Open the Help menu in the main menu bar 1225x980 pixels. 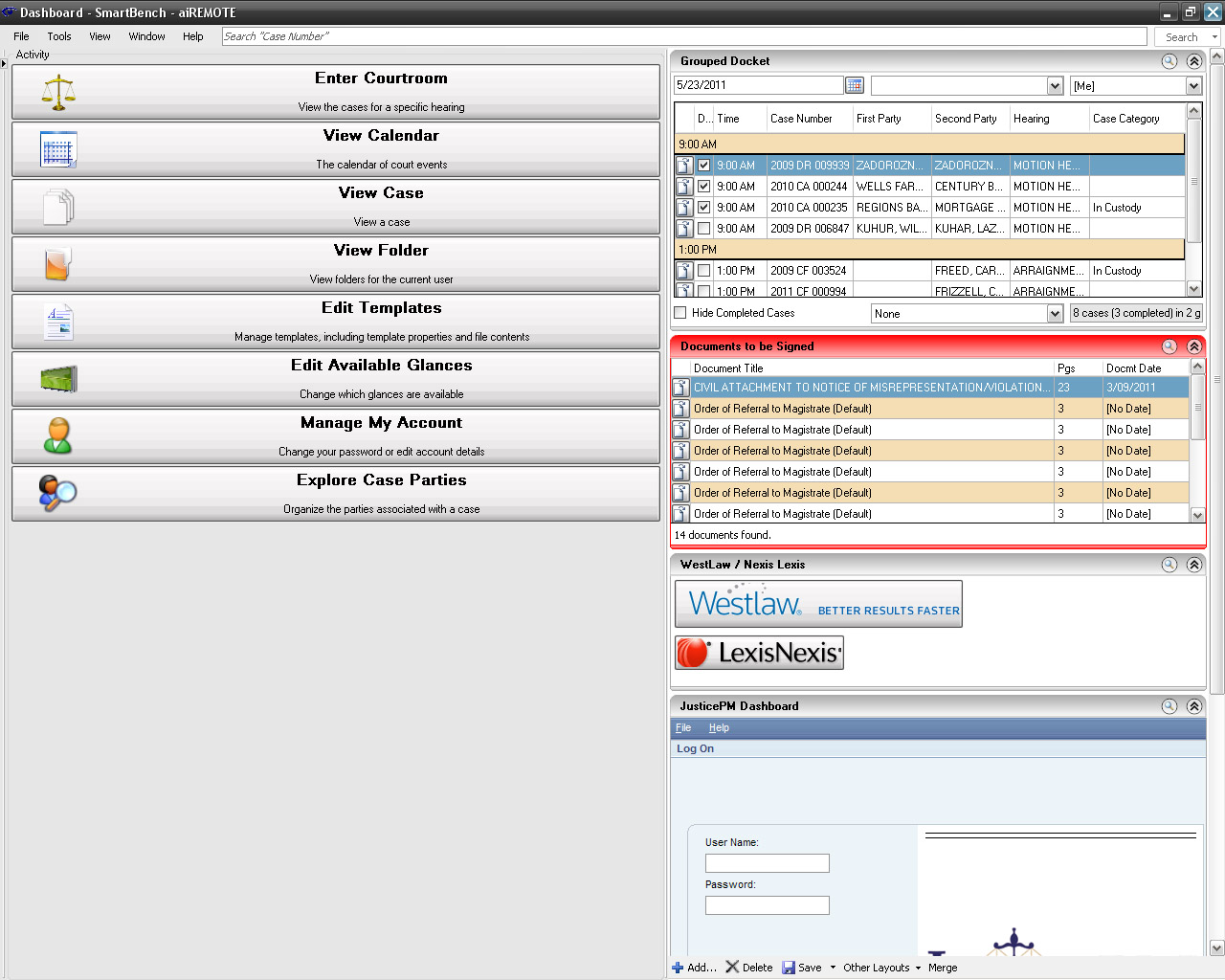(193, 36)
